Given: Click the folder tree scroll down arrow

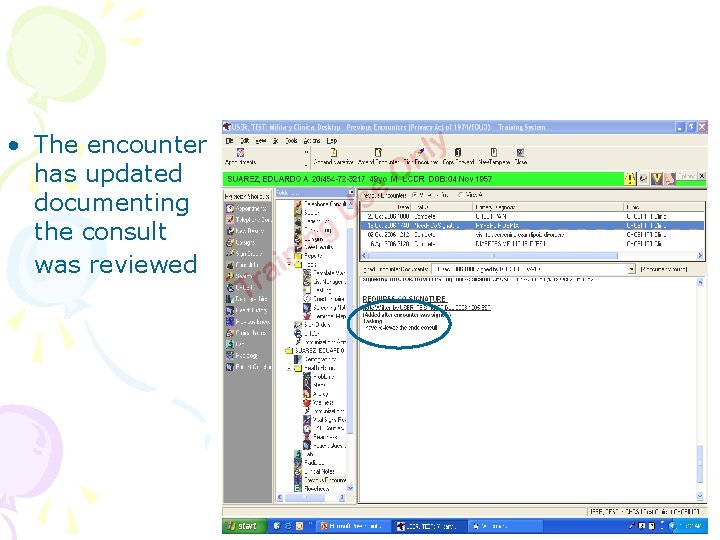Looking at the screenshot, I should (350, 488).
